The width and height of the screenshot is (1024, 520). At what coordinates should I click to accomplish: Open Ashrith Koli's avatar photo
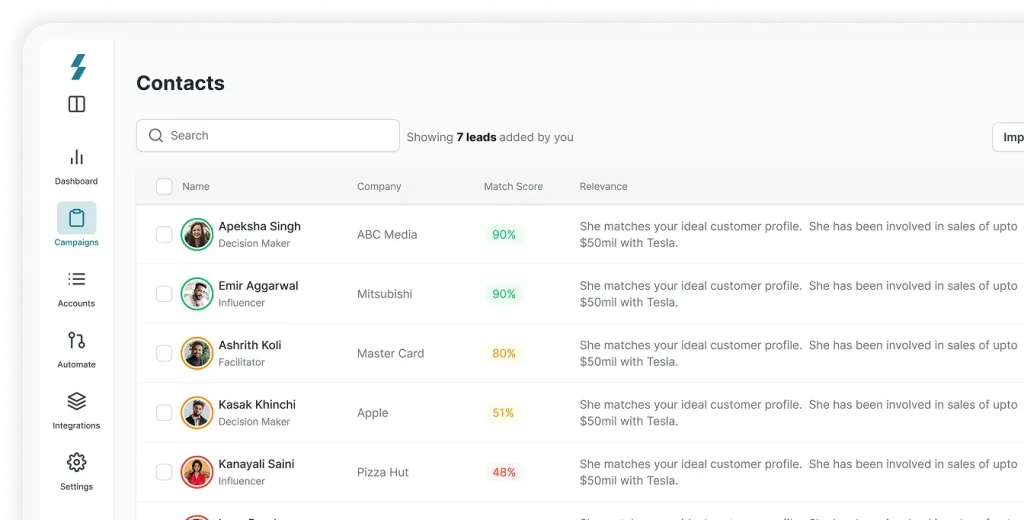point(197,353)
